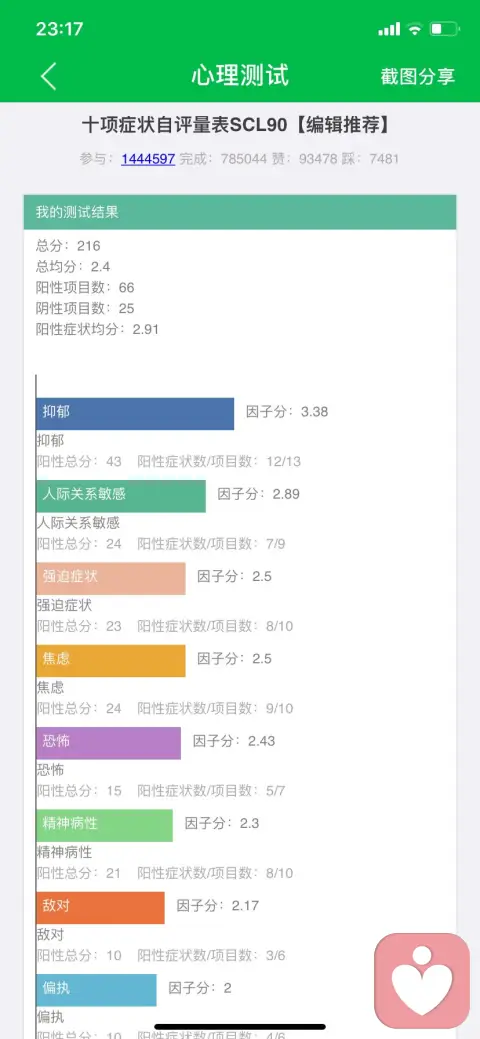Select the light green 精神病性 bar
The image size is (480, 1039).
[105, 826]
